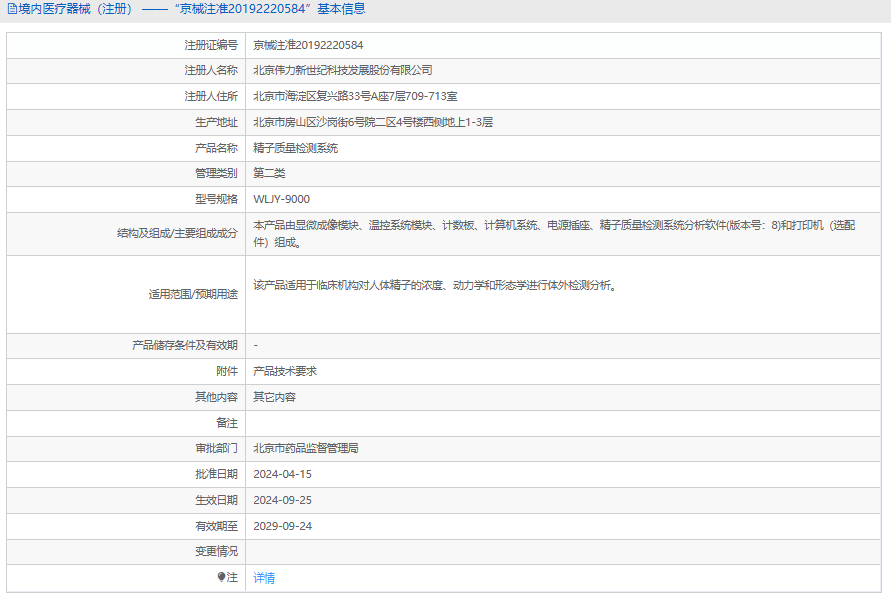Click the 附件 label
This screenshot has height=596, width=891.
pos(227,371)
